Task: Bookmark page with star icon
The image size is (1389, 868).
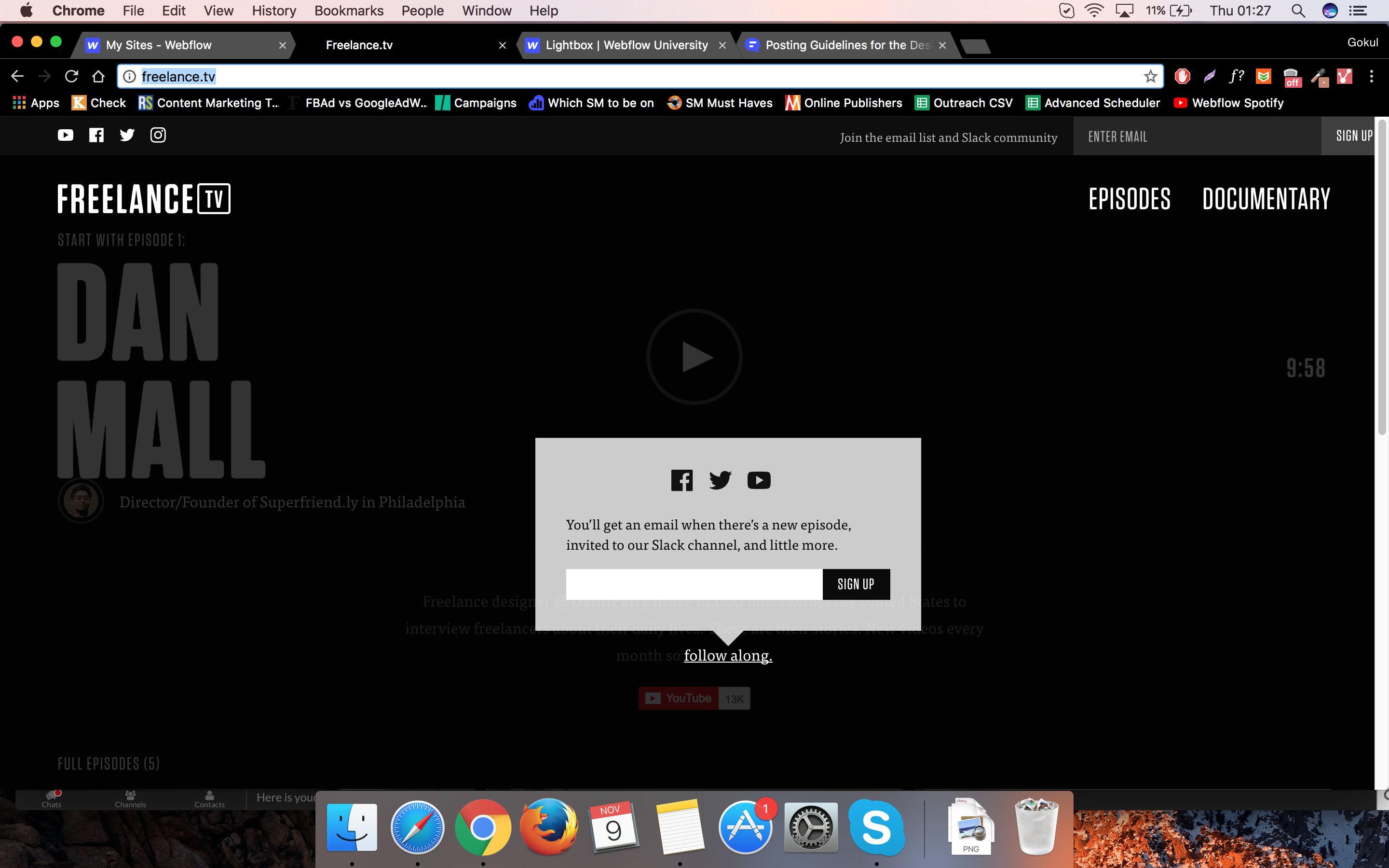Action: [x=1150, y=76]
